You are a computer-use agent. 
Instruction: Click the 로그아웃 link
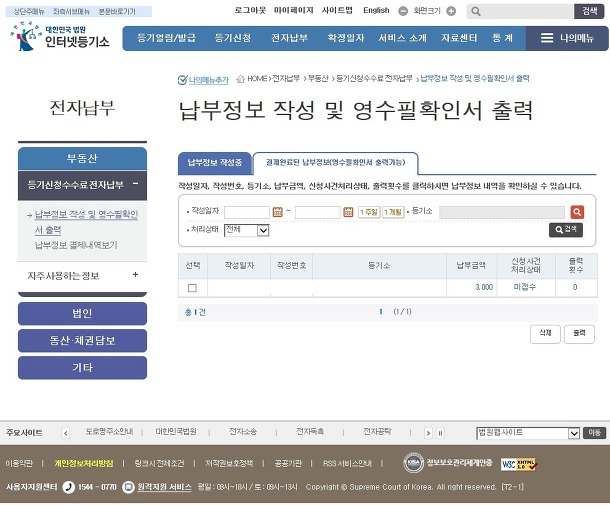[250, 11]
